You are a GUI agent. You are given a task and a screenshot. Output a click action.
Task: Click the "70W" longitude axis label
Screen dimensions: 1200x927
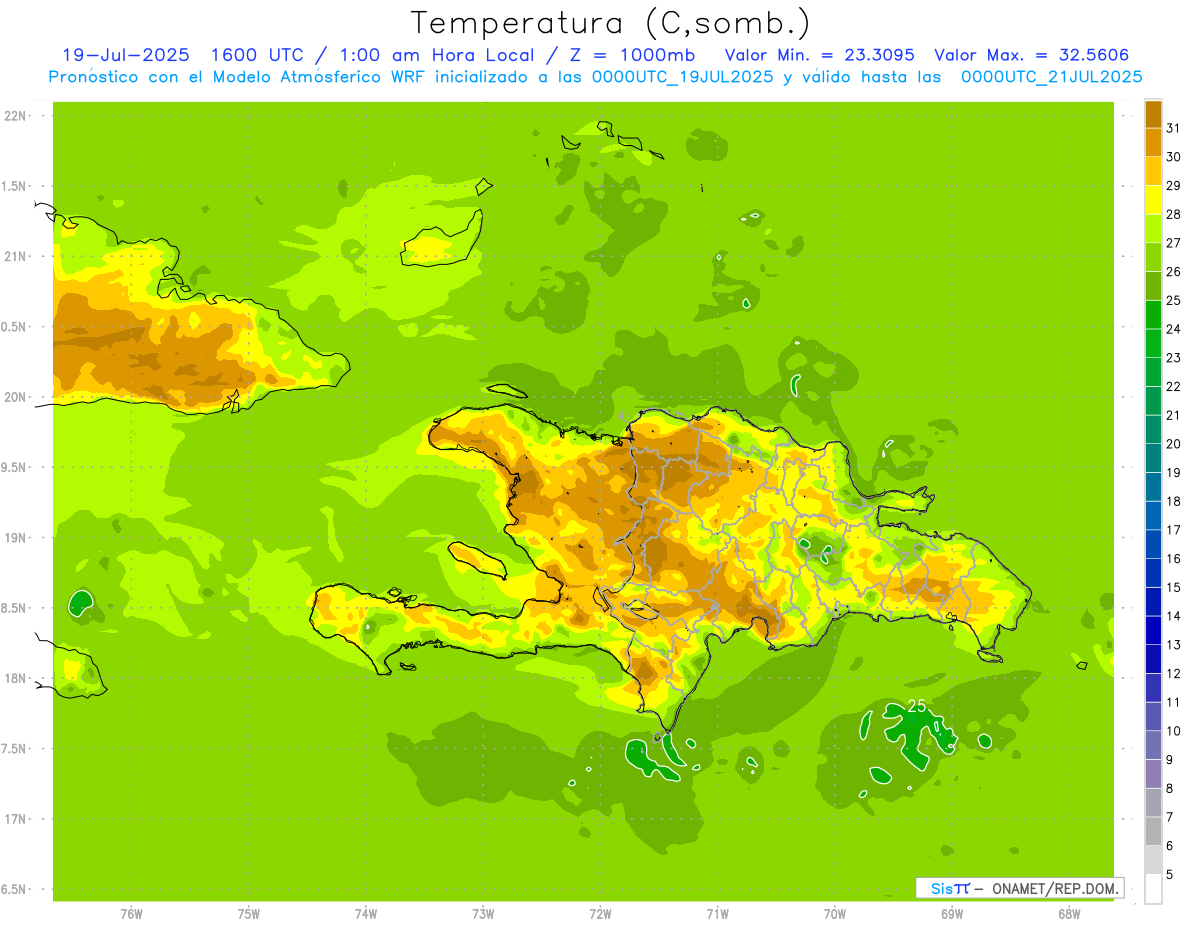[x=834, y=914]
